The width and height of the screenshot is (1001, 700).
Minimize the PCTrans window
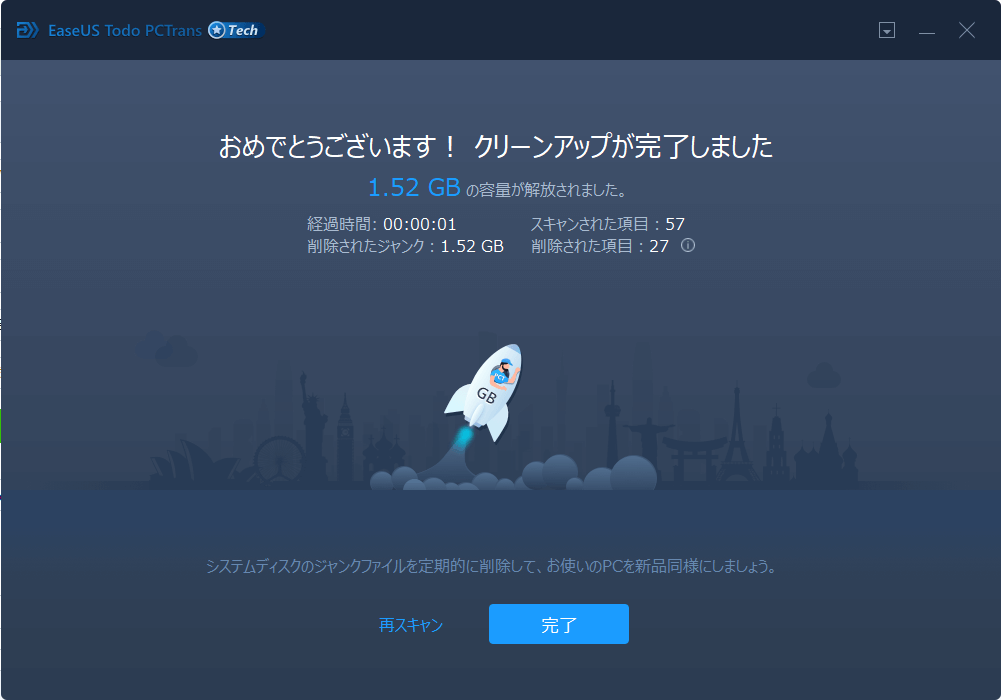click(927, 31)
